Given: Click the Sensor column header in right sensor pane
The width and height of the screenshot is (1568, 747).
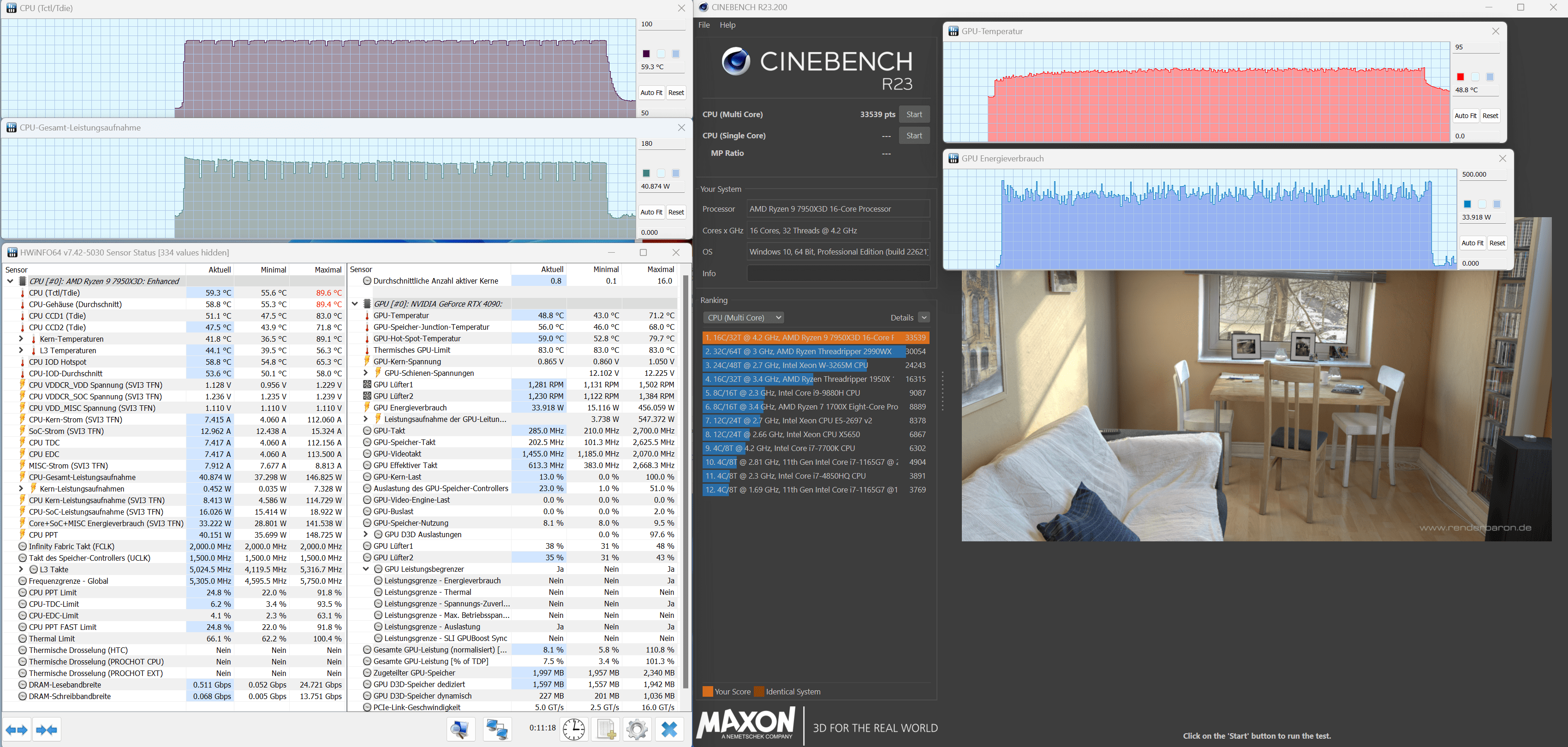Looking at the screenshot, I should point(430,269).
